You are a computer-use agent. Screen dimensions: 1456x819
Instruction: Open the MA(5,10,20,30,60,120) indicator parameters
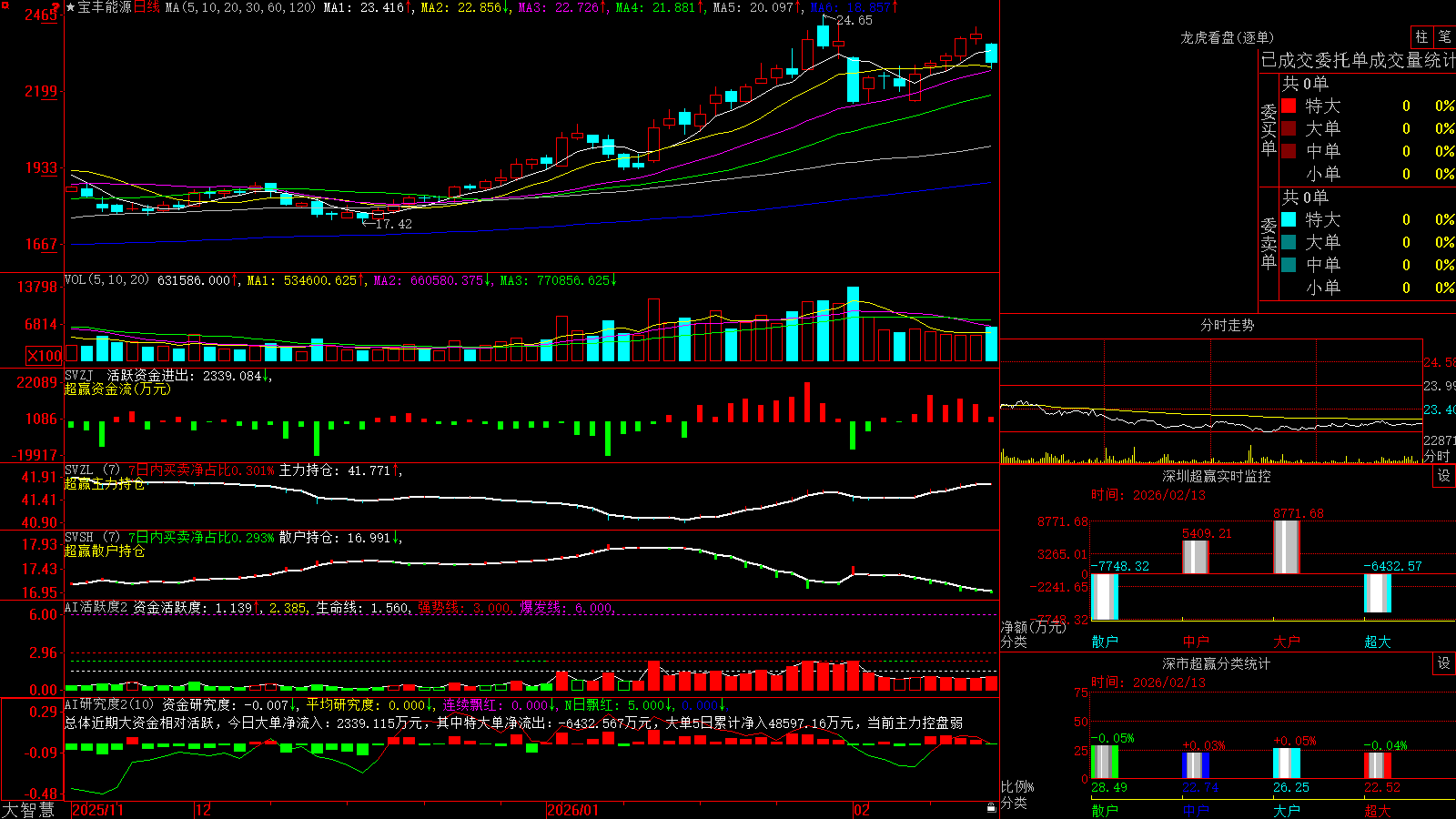click(x=240, y=7)
